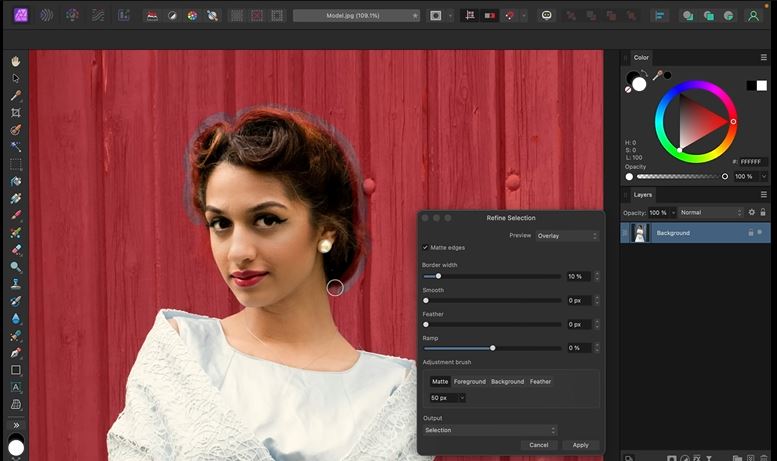
Task: Select the Layers panel tab
Action: coord(643,194)
